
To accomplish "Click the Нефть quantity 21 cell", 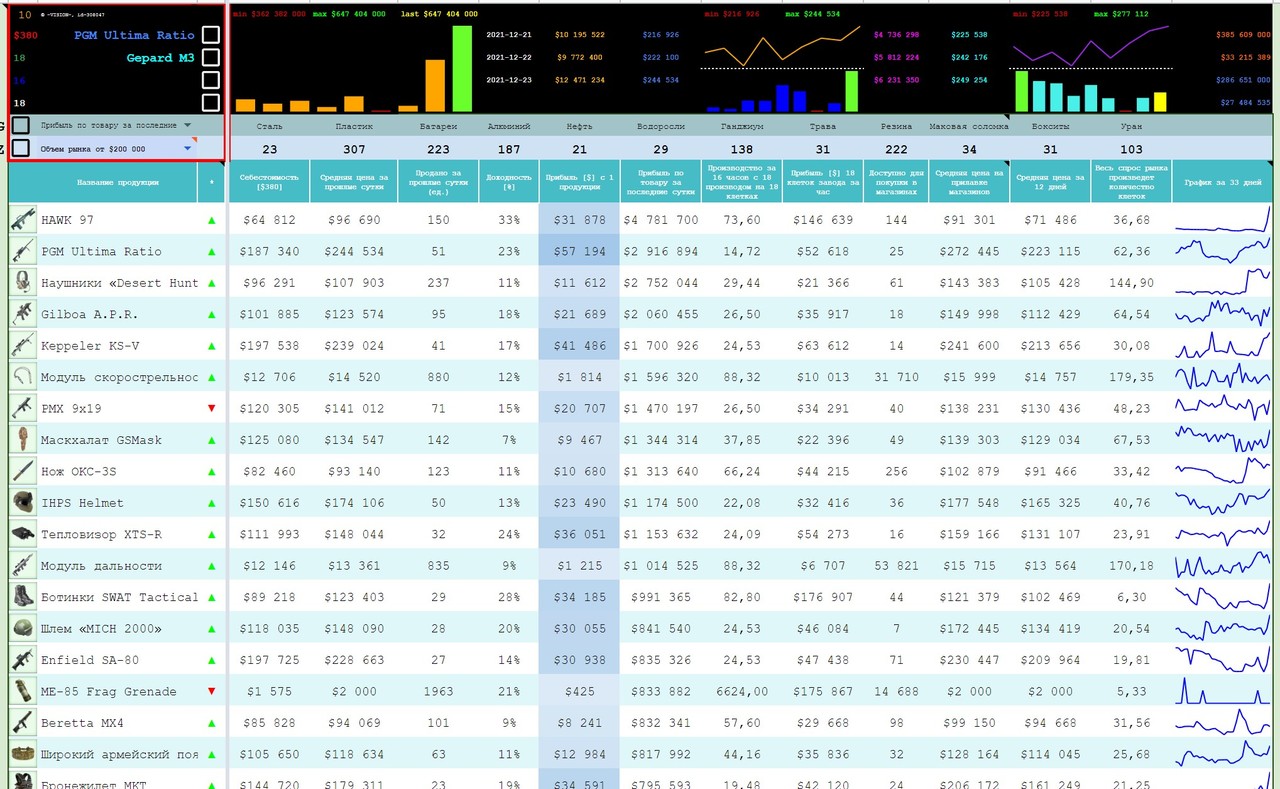I will [579, 149].
